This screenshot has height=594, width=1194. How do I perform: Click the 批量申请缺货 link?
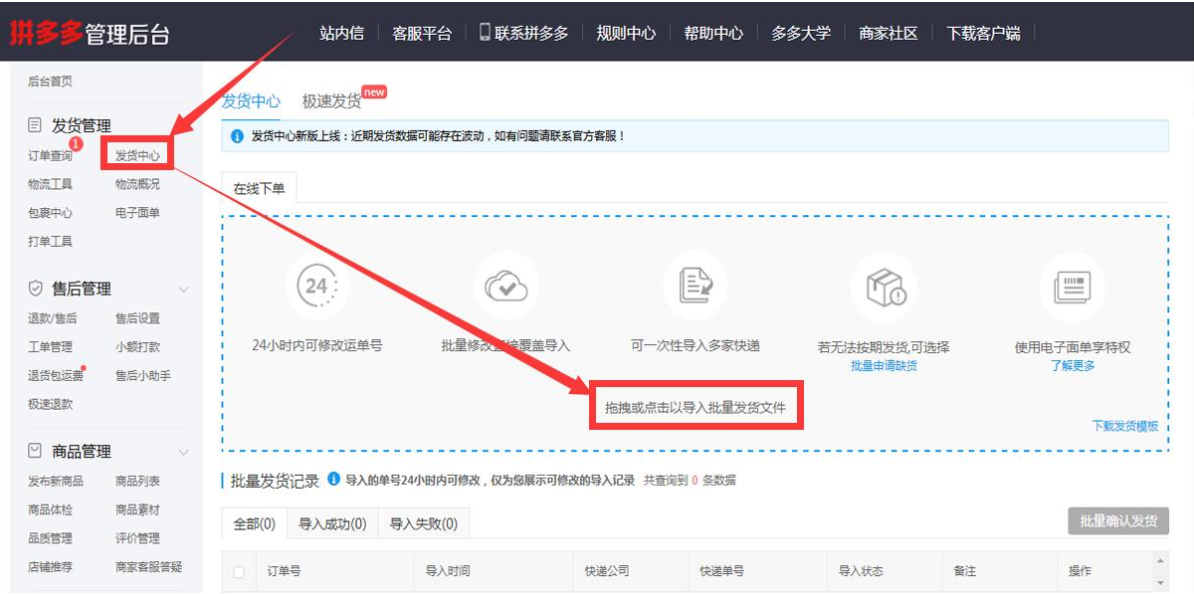pos(883,366)
